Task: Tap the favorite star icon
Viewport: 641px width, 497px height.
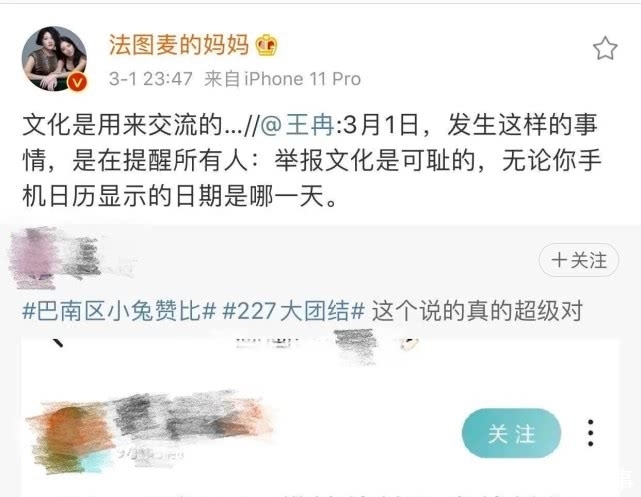Action: (605, 48)
